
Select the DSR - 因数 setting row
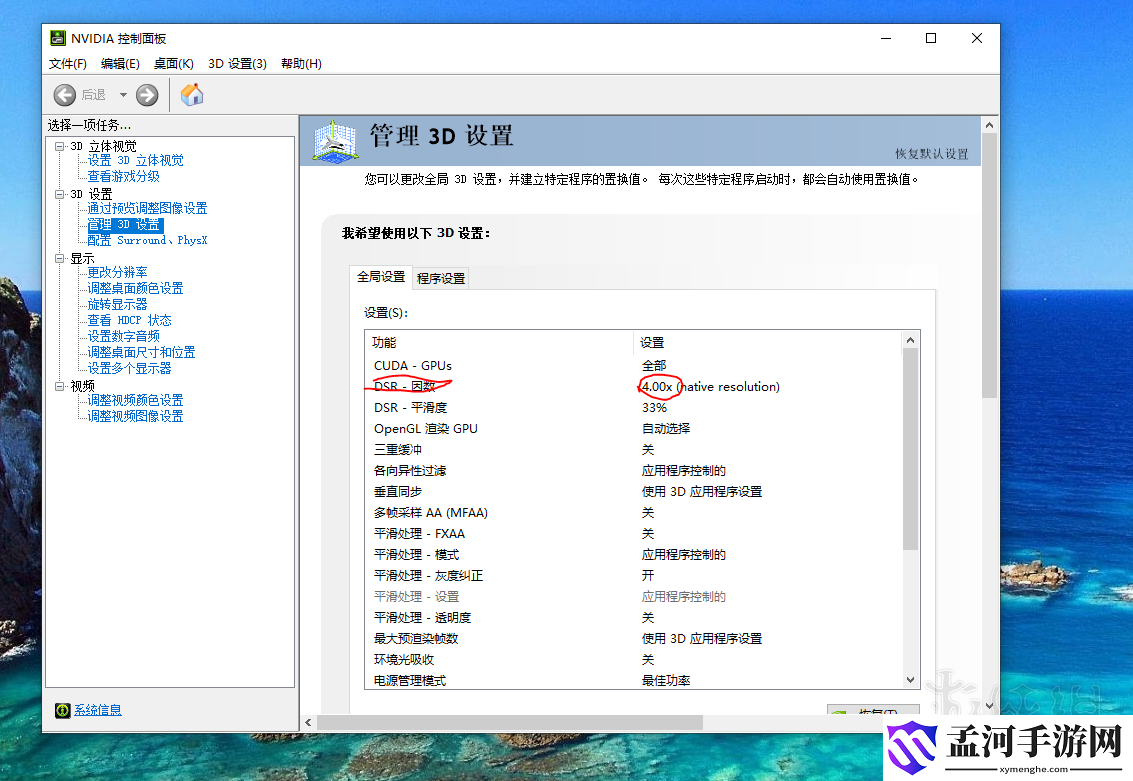click(634, 387)
